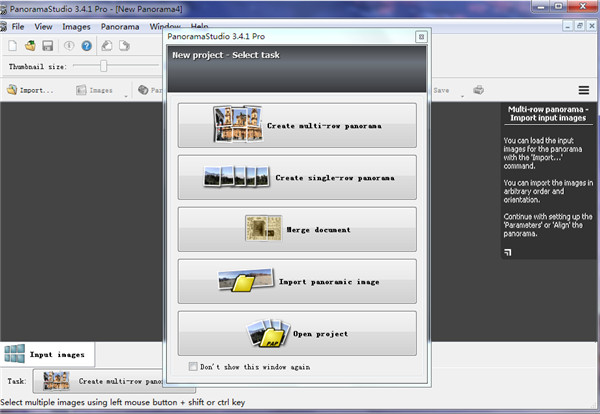The height and width of the screenshot is (414, 600).
Task: Select the Input images tab
Action: click(x=47, y=354)
